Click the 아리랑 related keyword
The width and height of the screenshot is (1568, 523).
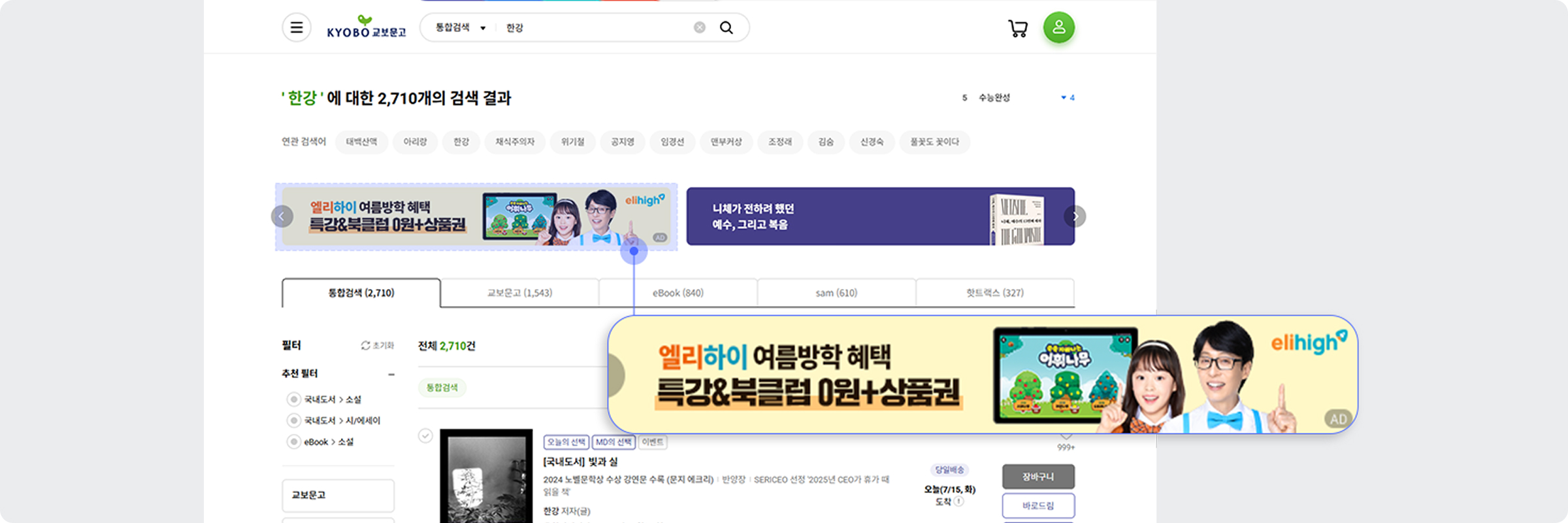415,142
